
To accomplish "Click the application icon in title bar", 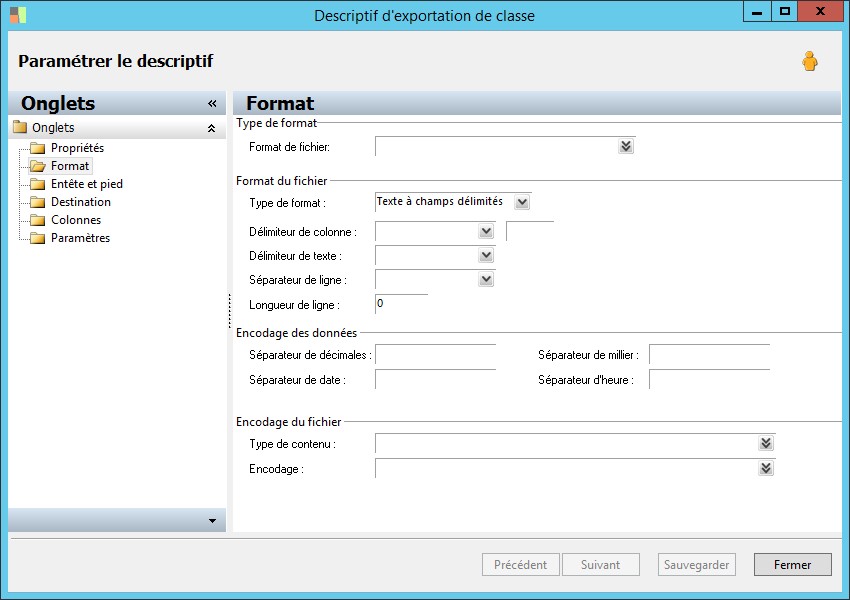I will pos(18,15).
